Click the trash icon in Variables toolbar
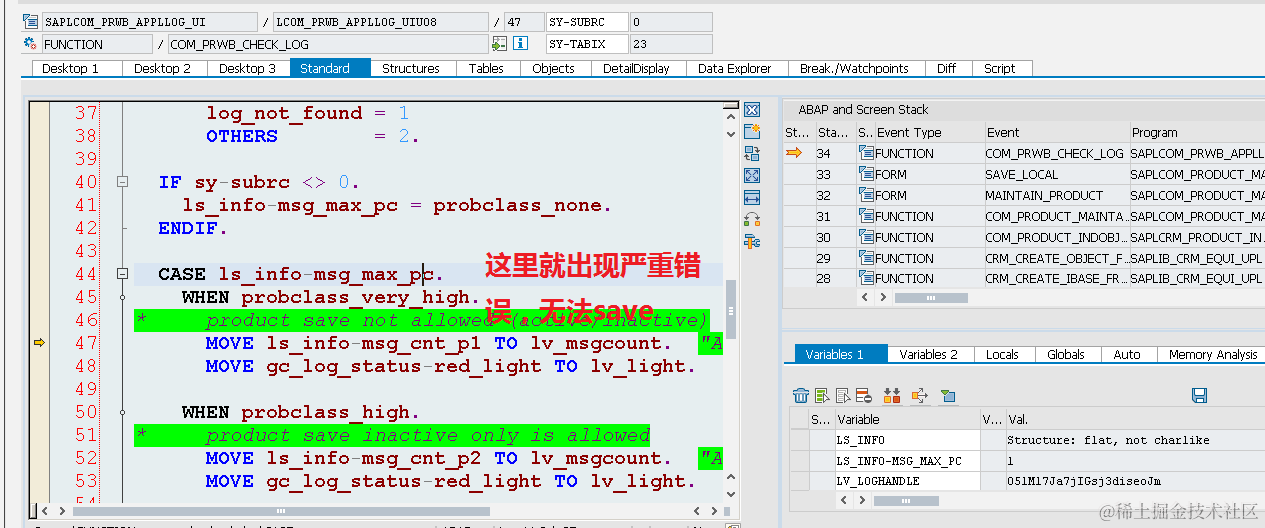The image size is (1265, 528). [x=801, y=396]
